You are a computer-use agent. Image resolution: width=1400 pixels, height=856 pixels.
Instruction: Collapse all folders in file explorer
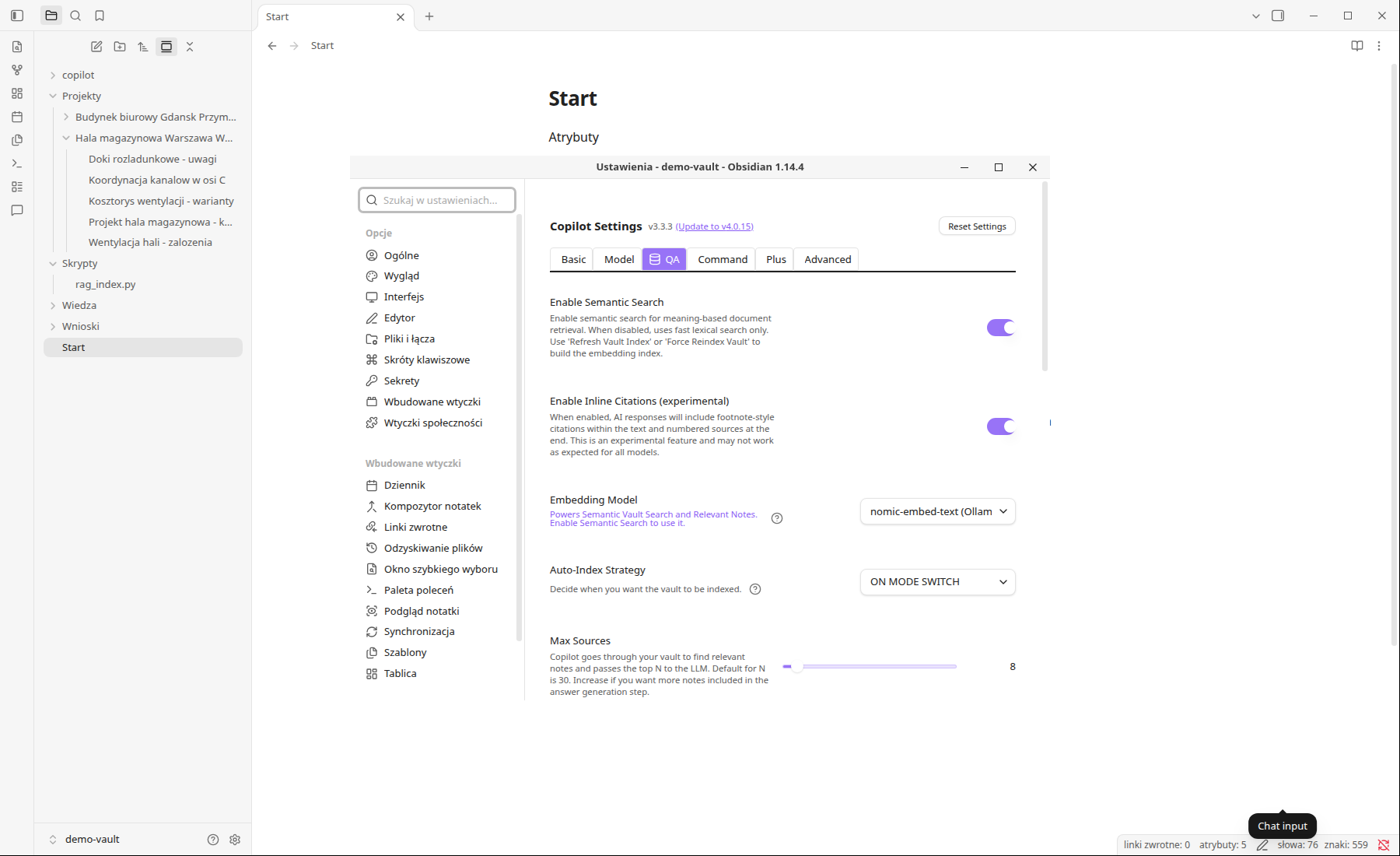click(x=190, y=47)
